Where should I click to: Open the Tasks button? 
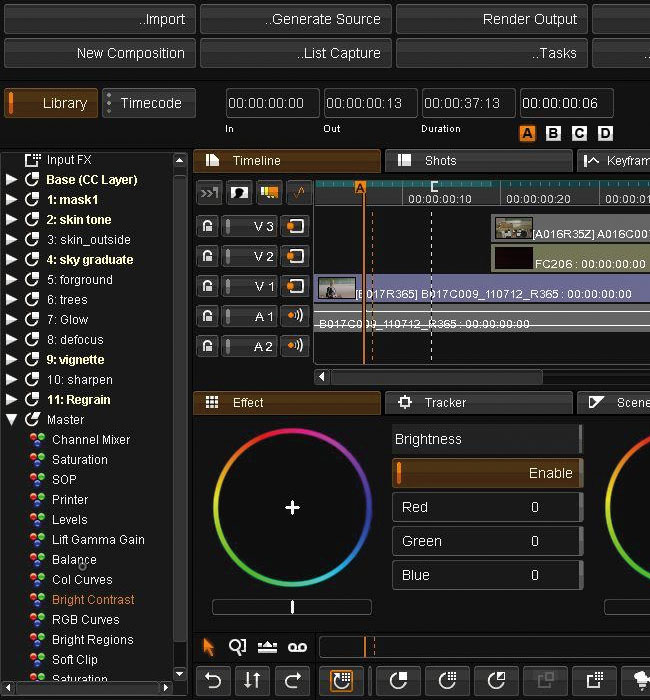click(492, 53)
